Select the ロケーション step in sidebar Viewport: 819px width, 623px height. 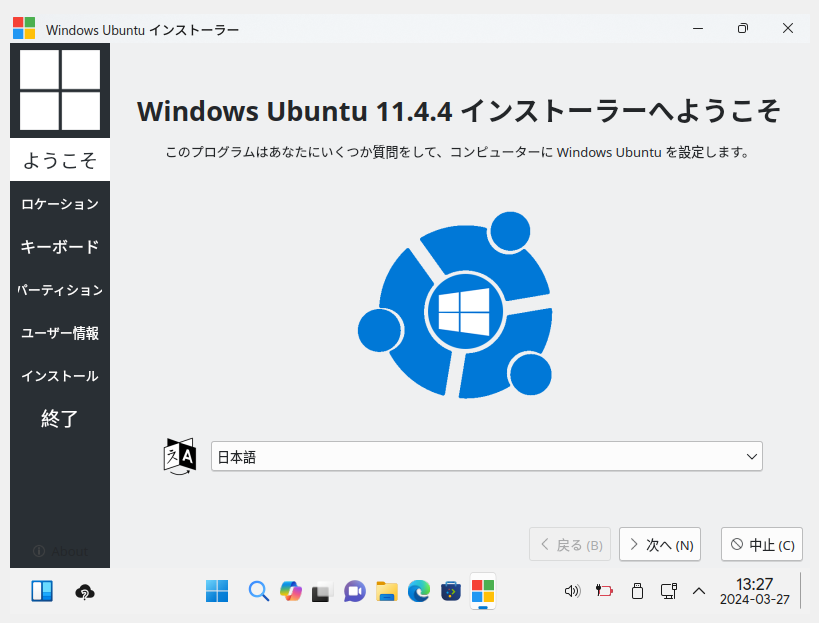[x=60, y=204]
